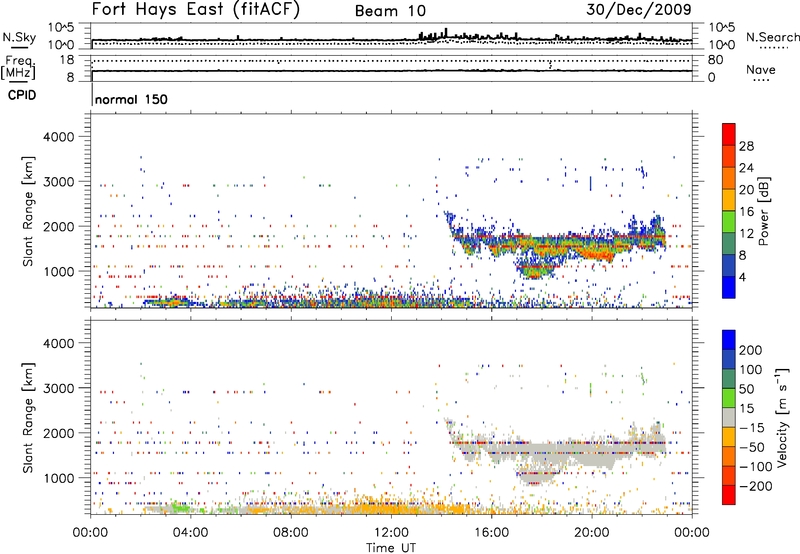Click the 50 label on Velocity scale

(x=746, y=389)
